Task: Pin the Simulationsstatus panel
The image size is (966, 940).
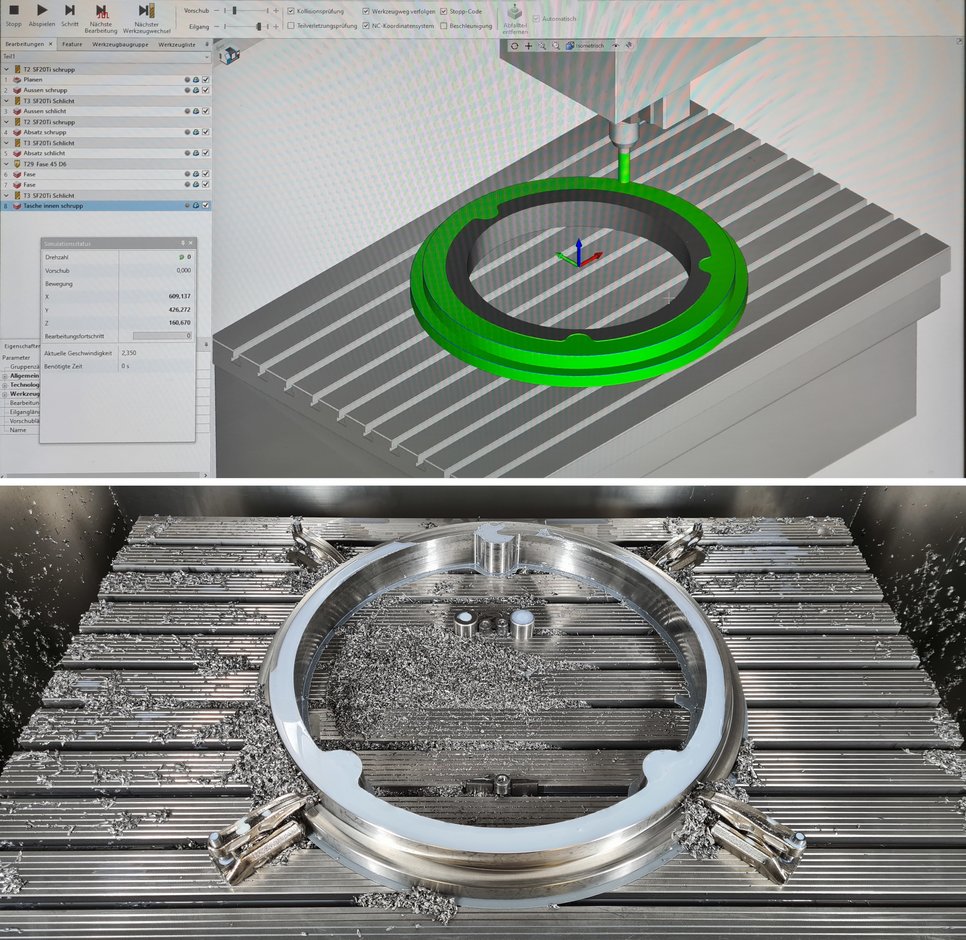Action: click(x=182, y=243)
